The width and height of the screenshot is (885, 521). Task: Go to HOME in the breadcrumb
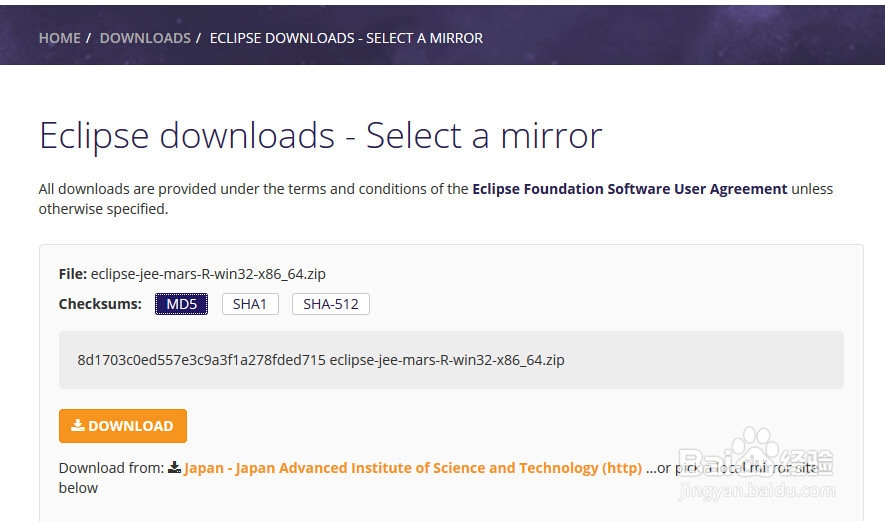[x=59, y=38]
